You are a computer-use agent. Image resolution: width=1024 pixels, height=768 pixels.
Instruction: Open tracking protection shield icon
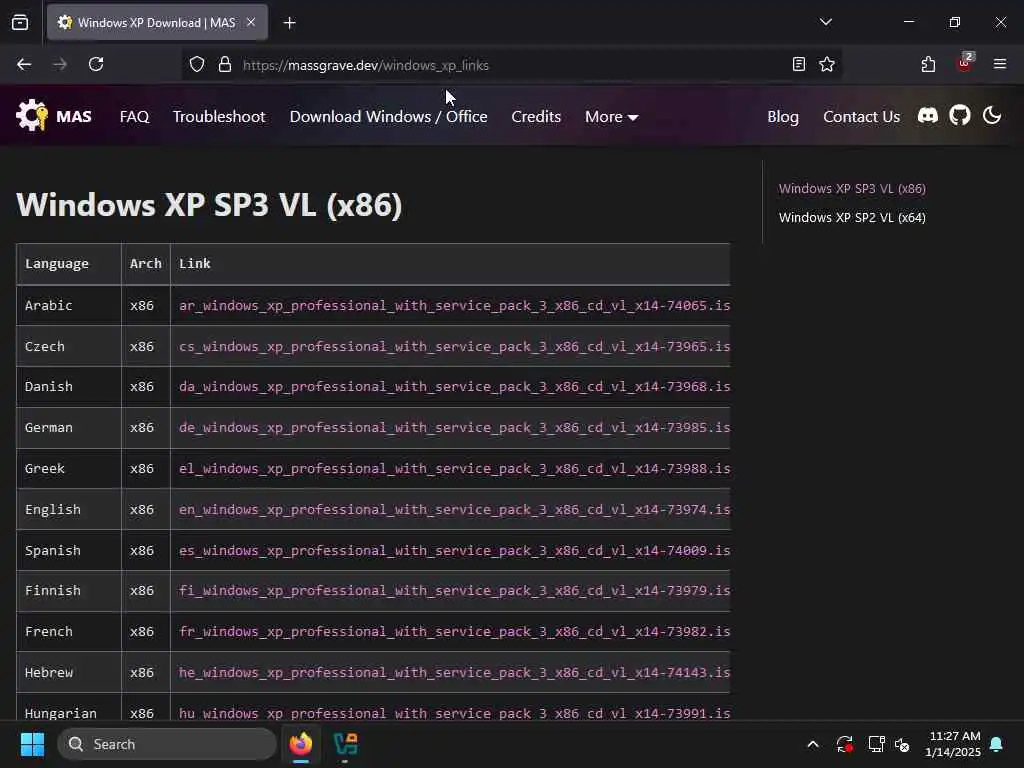(x=197, y=65)
